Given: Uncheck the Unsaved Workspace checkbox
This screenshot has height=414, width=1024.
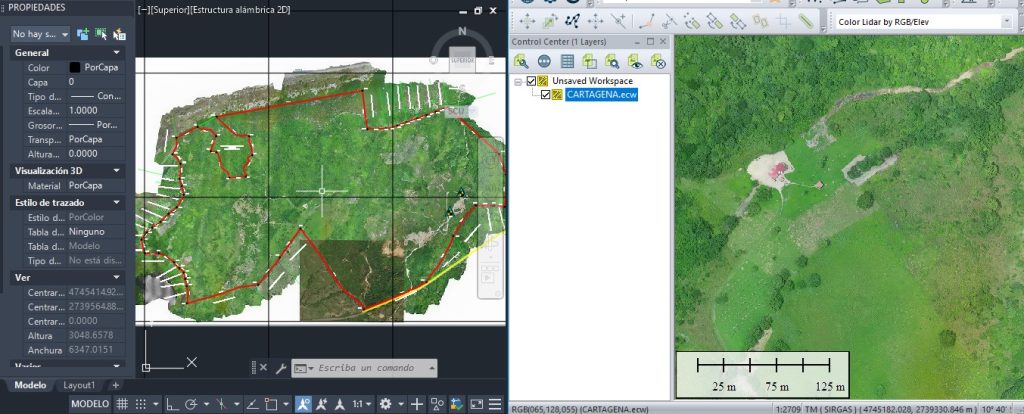Looking at the screenshot, I should click(x=531, y=81).
